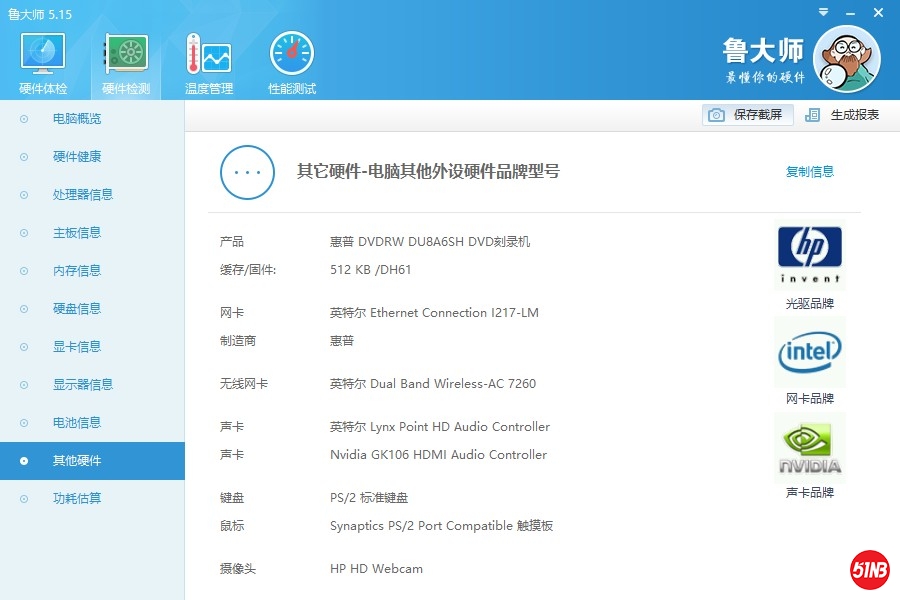Show 显卡信息 graphics card info
Viewport: 900px width, 600px height.
click(77, 347)
